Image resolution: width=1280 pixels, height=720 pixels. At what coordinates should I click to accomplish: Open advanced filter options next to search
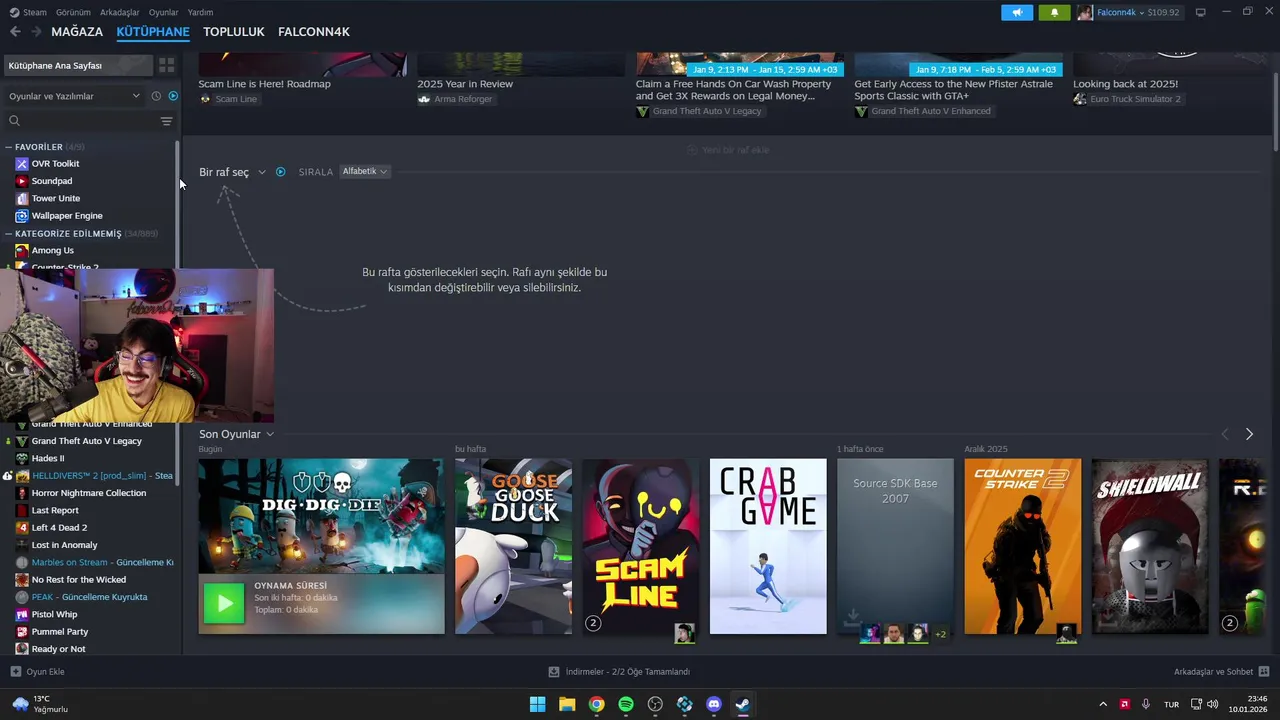pos(166,121)
